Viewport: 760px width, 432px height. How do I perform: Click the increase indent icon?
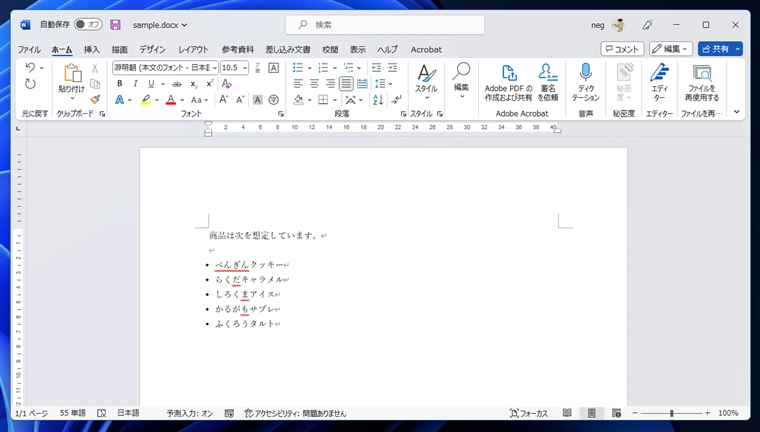(x=393, y=68)
